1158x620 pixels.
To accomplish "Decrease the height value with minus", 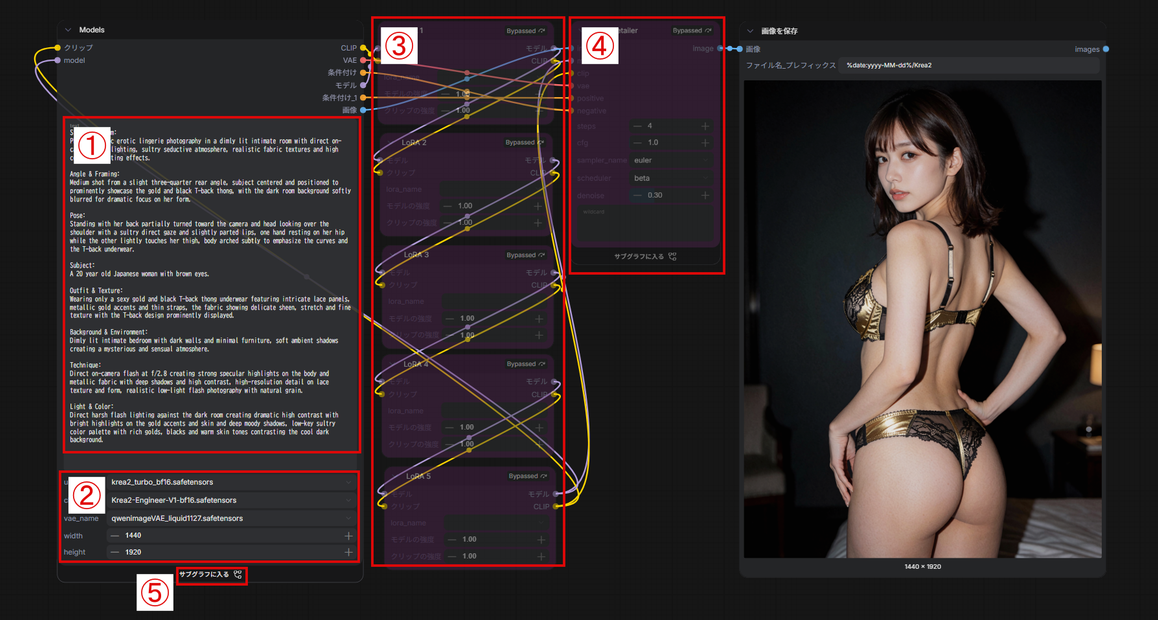I will click(115, 552).
